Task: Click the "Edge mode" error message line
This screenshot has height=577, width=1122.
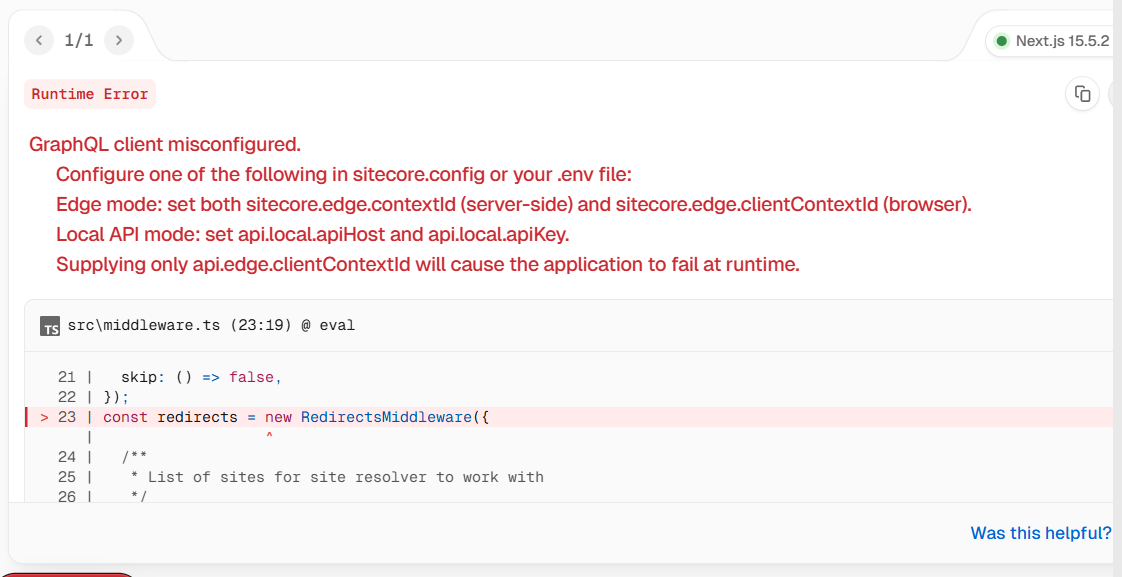Action: click(x=514, y=205)
